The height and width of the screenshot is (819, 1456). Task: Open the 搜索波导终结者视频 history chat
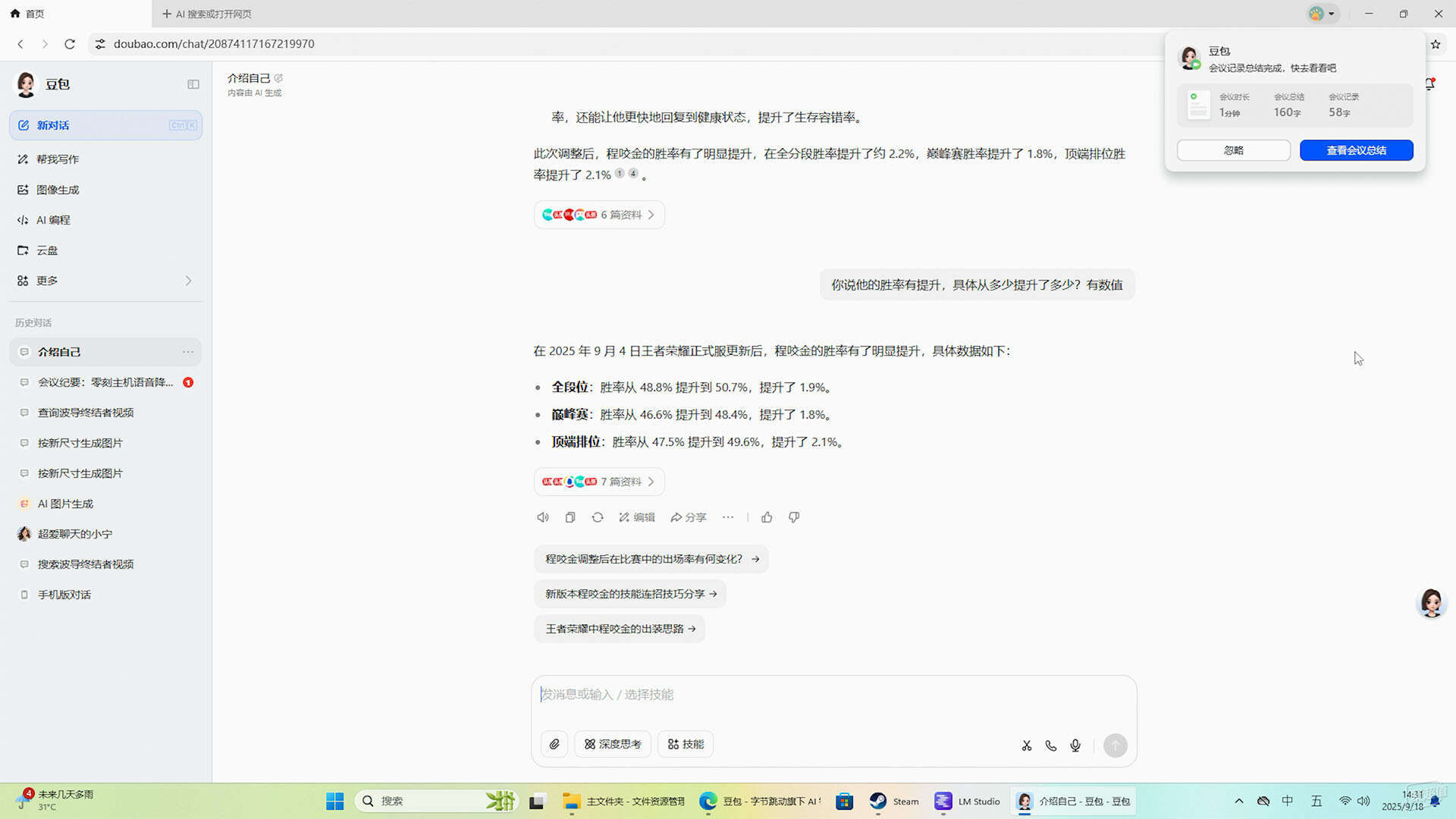[105, 564]
